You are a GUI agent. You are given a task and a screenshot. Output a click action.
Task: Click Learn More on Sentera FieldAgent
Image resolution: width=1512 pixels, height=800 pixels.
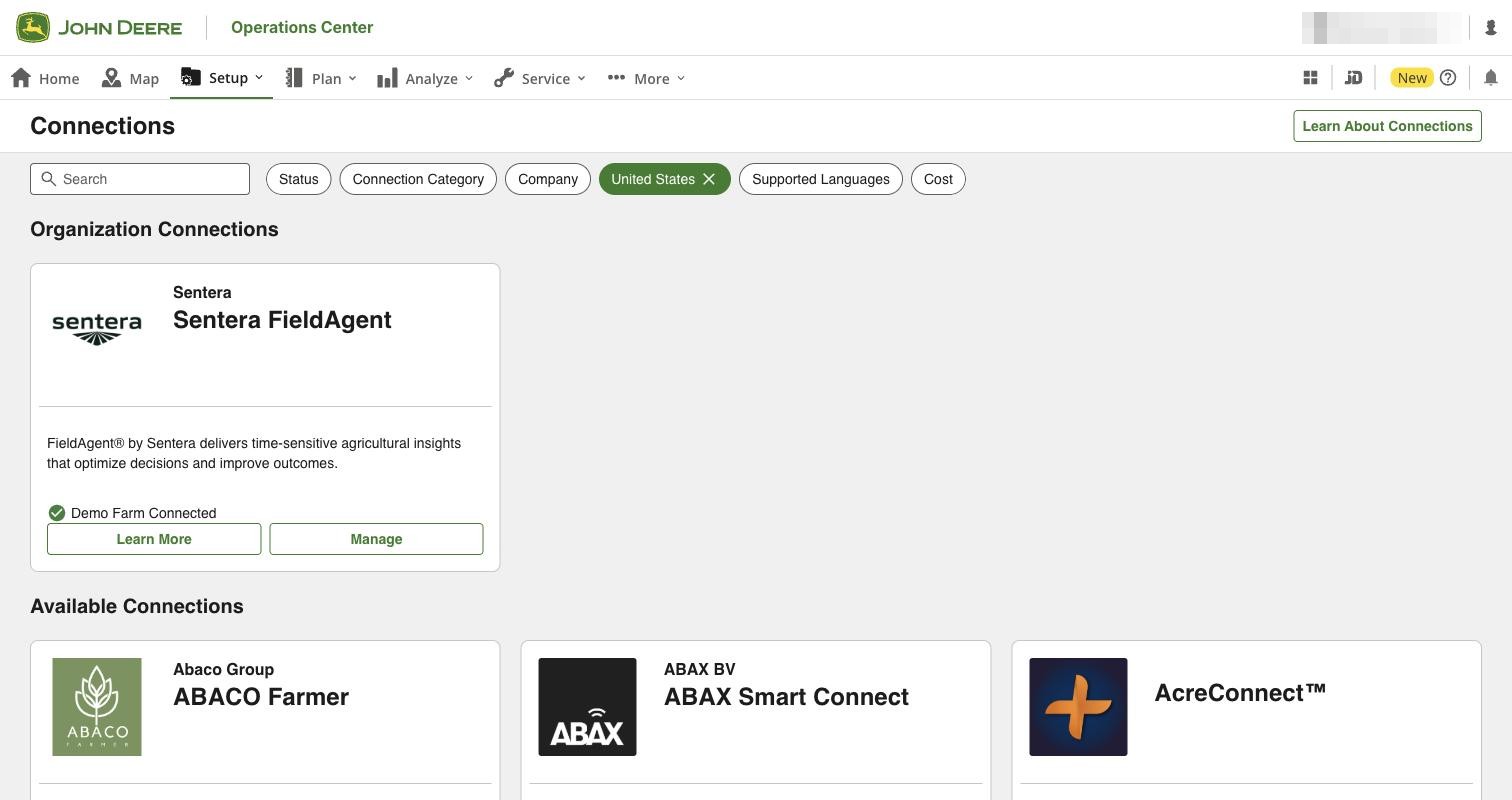tap(154, 539)
